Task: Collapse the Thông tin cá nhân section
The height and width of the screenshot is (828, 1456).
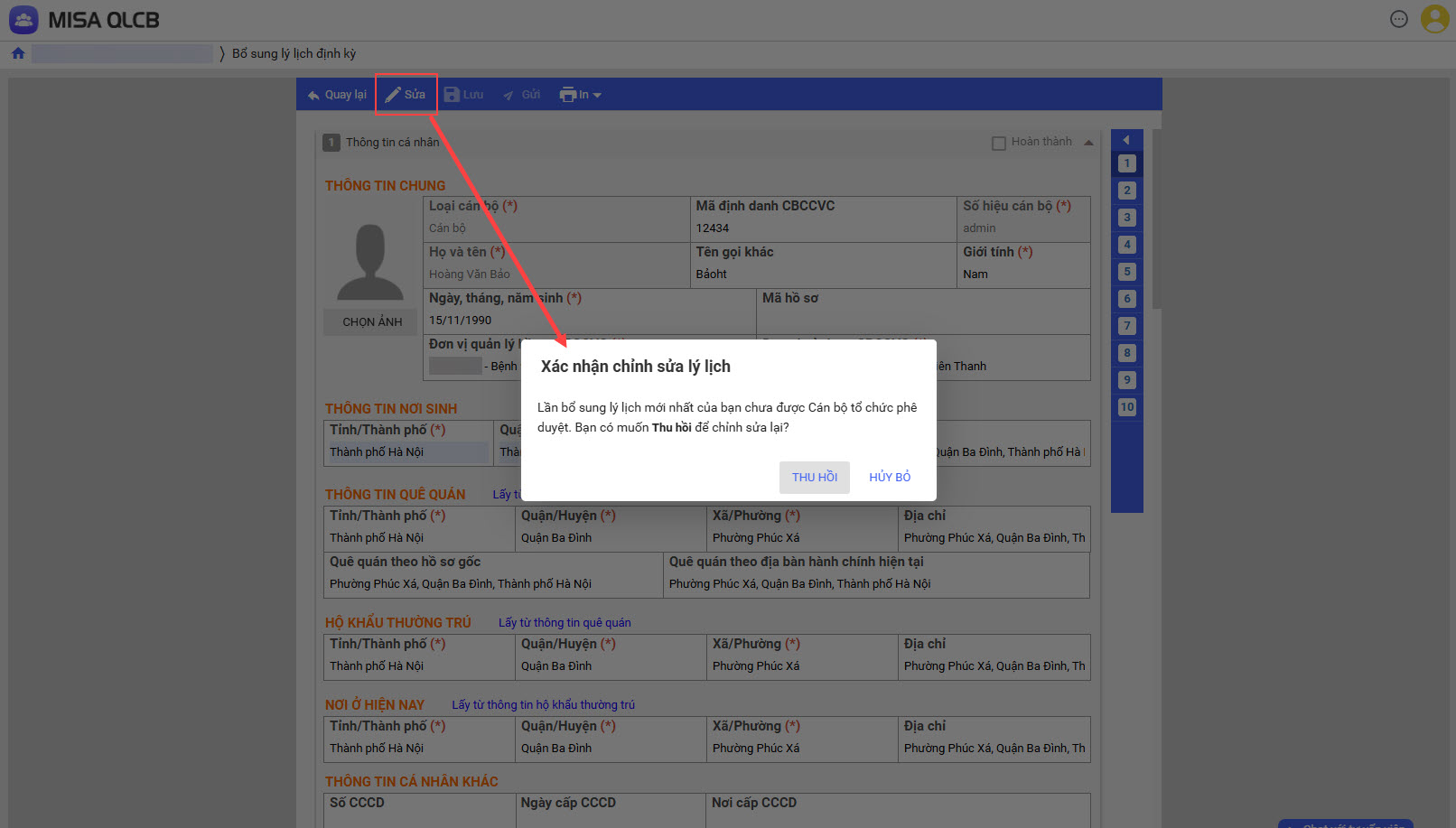Action: (x=1088, y=143)
